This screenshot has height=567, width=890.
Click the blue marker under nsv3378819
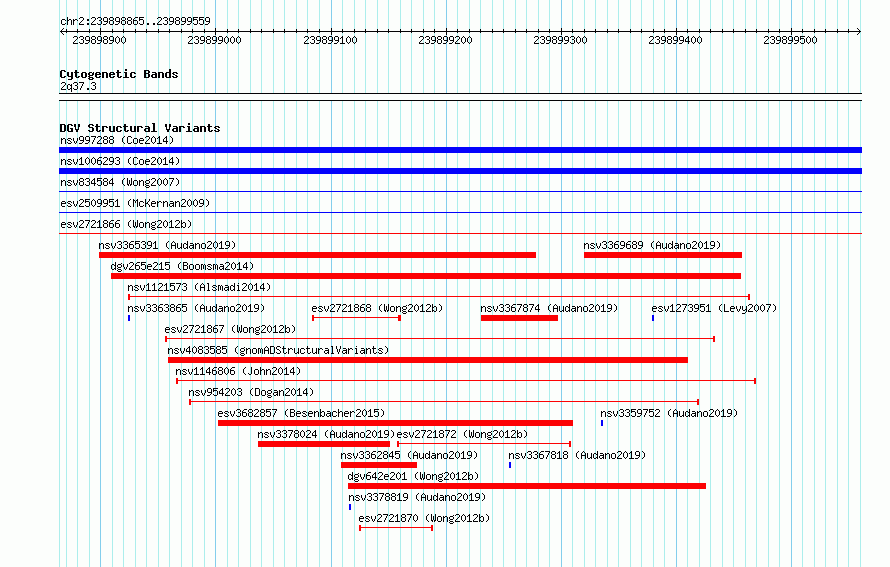(x=350, y=507)
